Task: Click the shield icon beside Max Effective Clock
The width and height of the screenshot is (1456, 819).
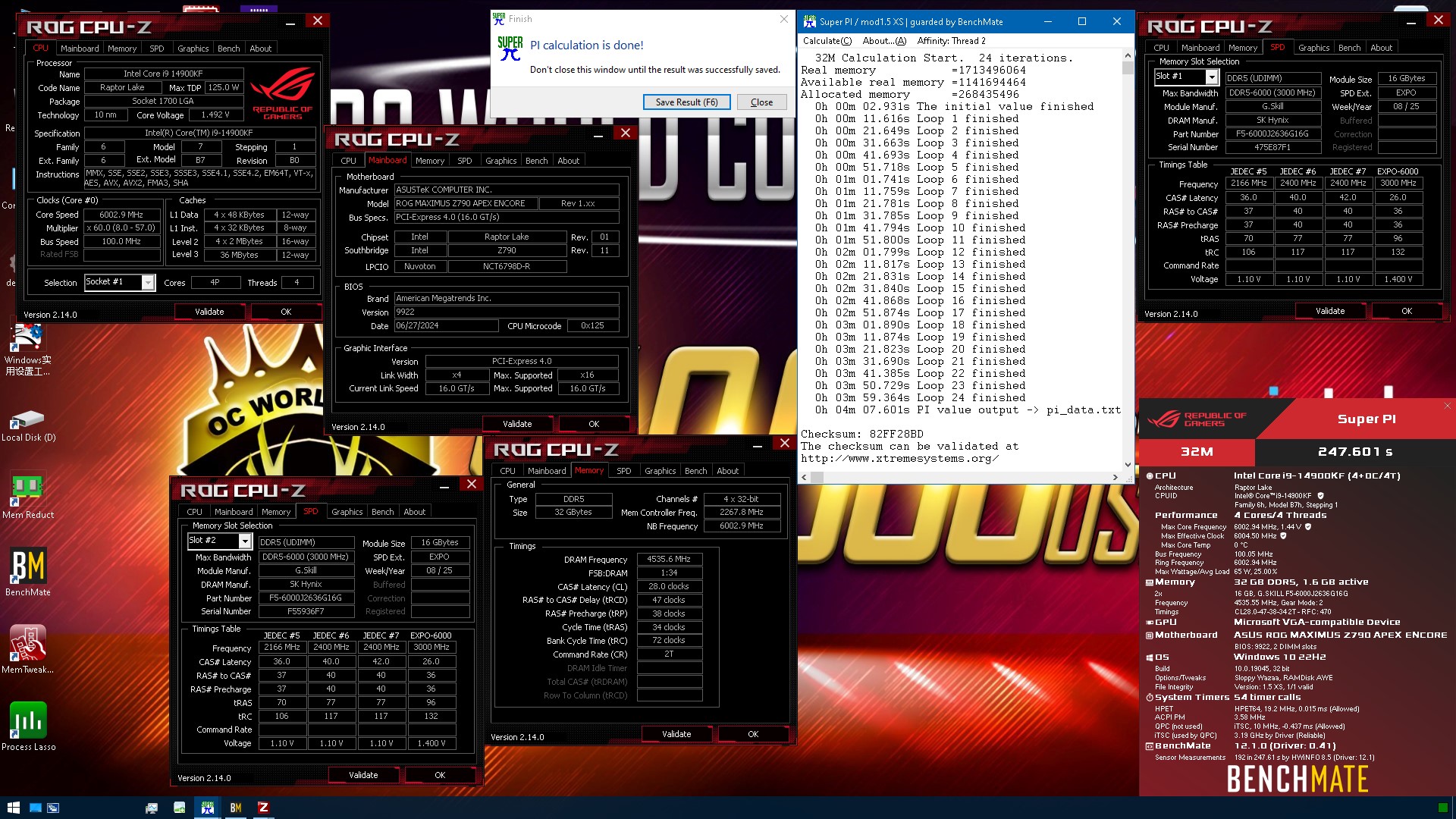Action: click(1283, 536)
